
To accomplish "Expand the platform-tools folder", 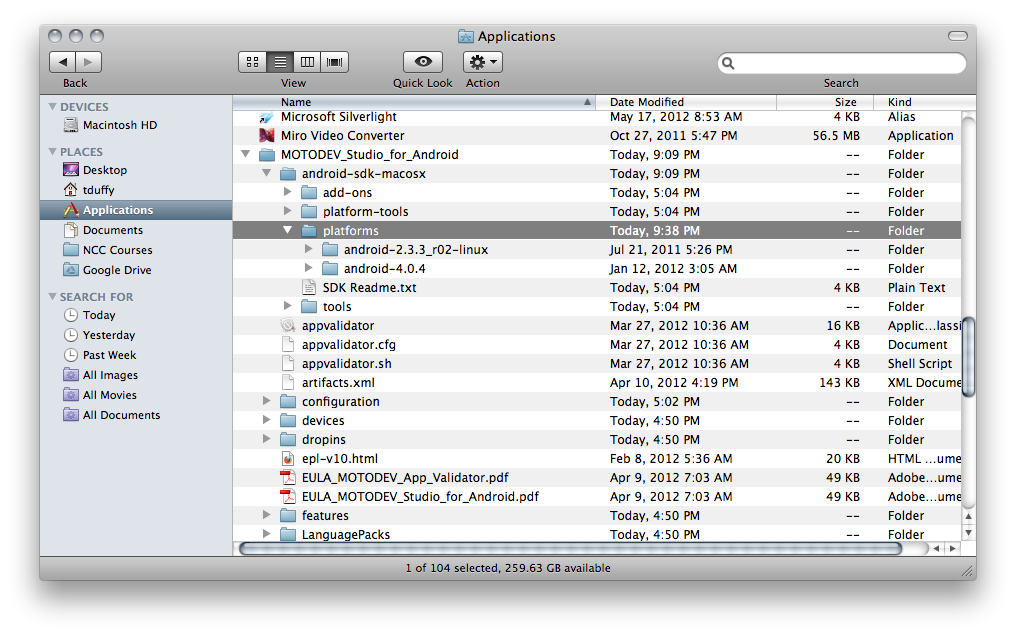I will tap(288, 211).
